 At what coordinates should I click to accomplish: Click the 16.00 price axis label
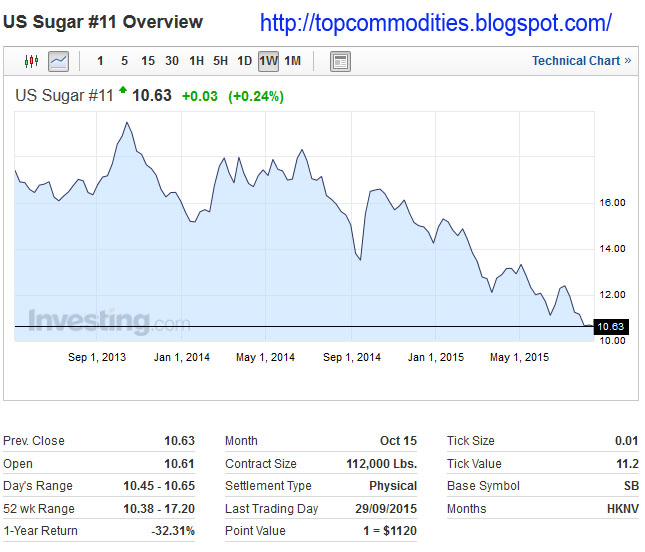(613, 202)
